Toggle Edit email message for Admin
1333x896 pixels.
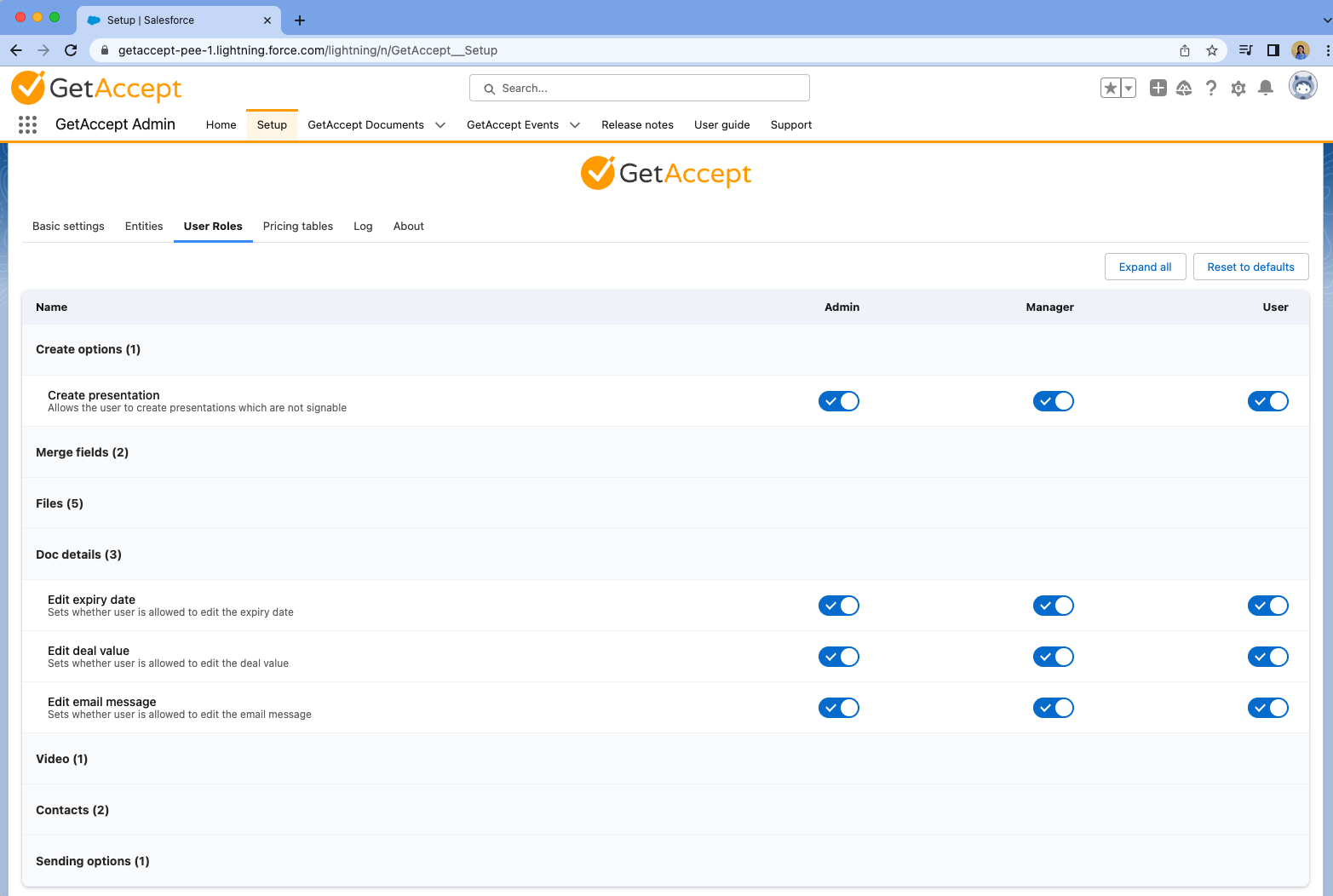pos(839,708)
